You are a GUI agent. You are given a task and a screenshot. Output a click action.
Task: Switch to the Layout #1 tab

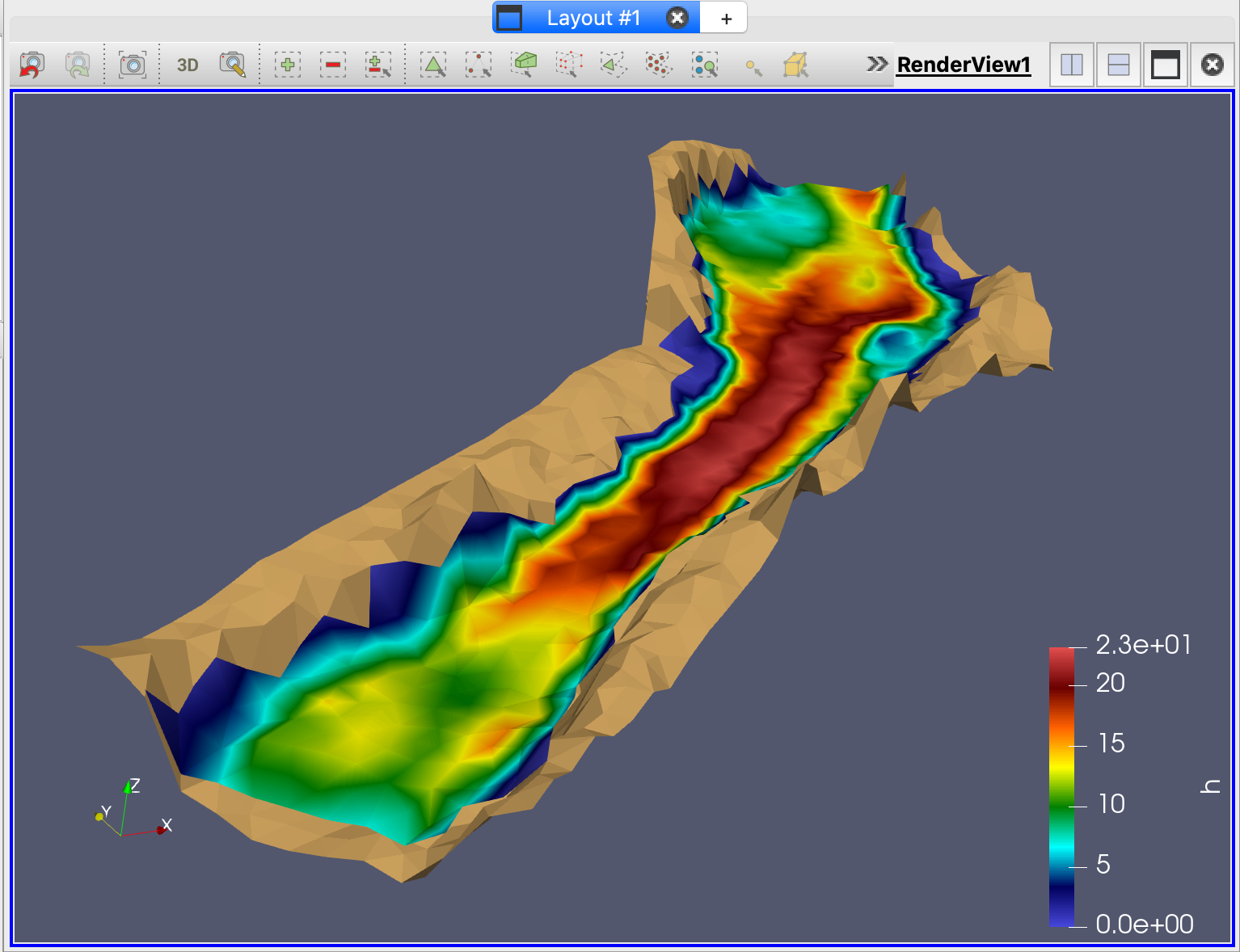pos(593,18)
